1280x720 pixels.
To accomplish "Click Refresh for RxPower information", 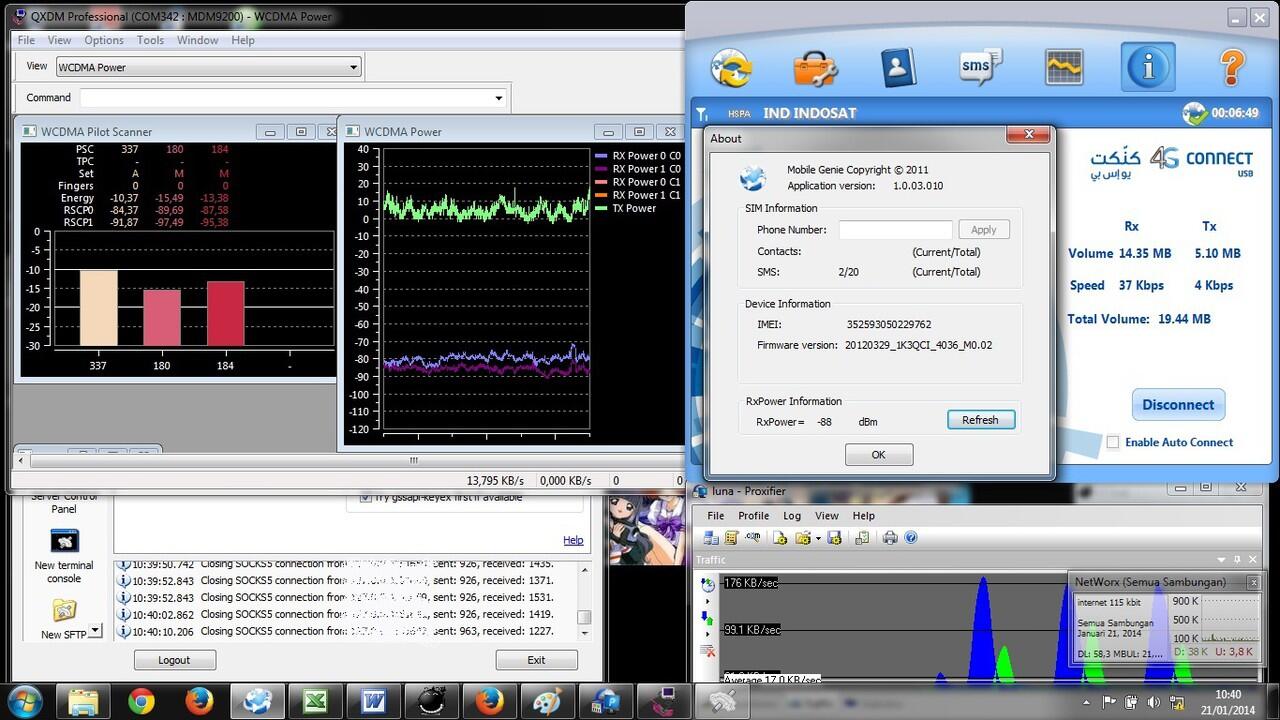I will pos(980,420).
